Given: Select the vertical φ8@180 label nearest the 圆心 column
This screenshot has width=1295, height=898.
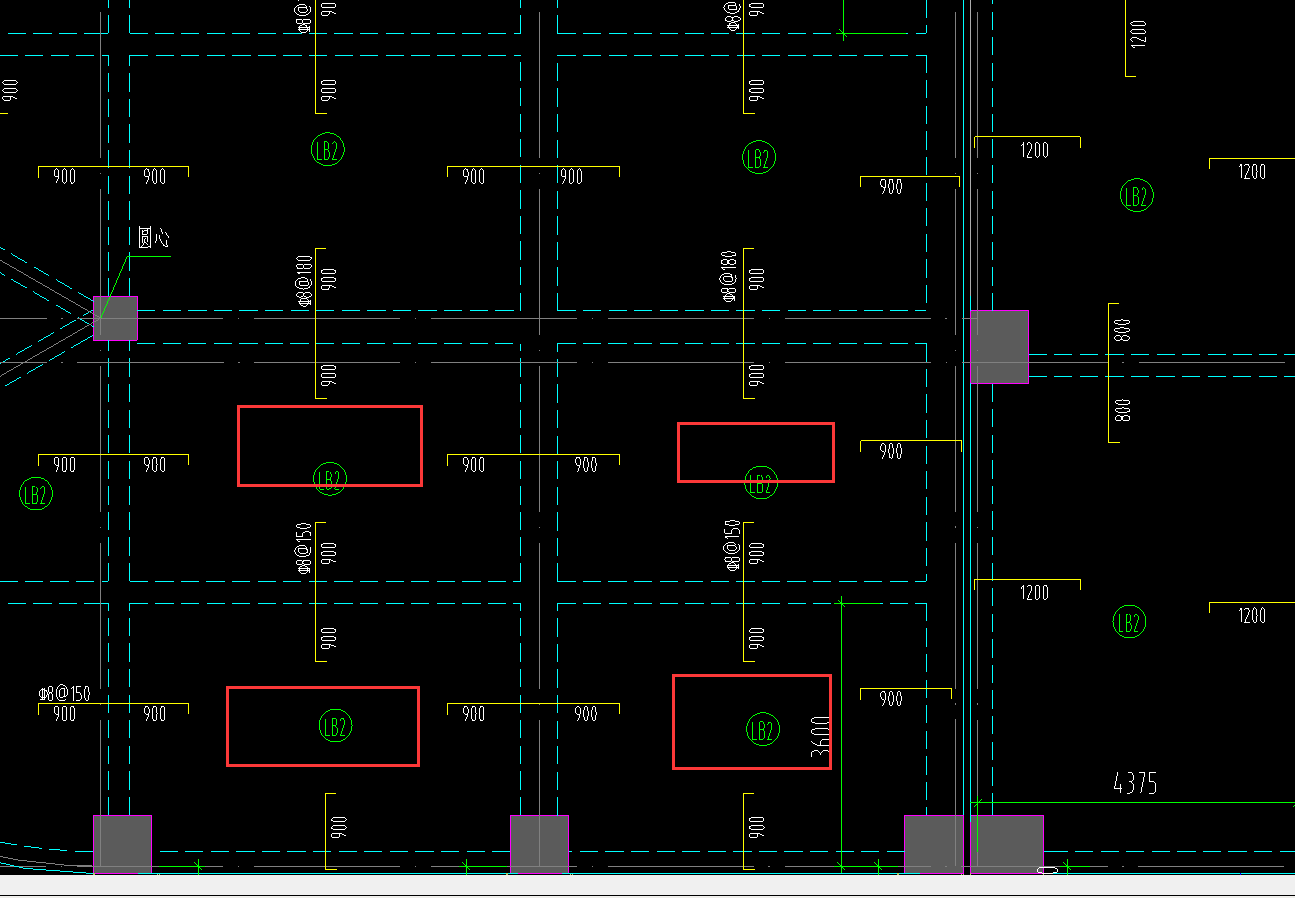Looking at the screenshot, I should click(x=305, y=279).
